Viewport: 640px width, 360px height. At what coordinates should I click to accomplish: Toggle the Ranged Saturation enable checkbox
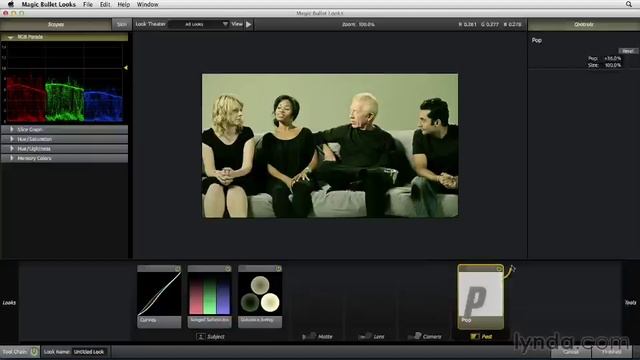coord(228,269)
